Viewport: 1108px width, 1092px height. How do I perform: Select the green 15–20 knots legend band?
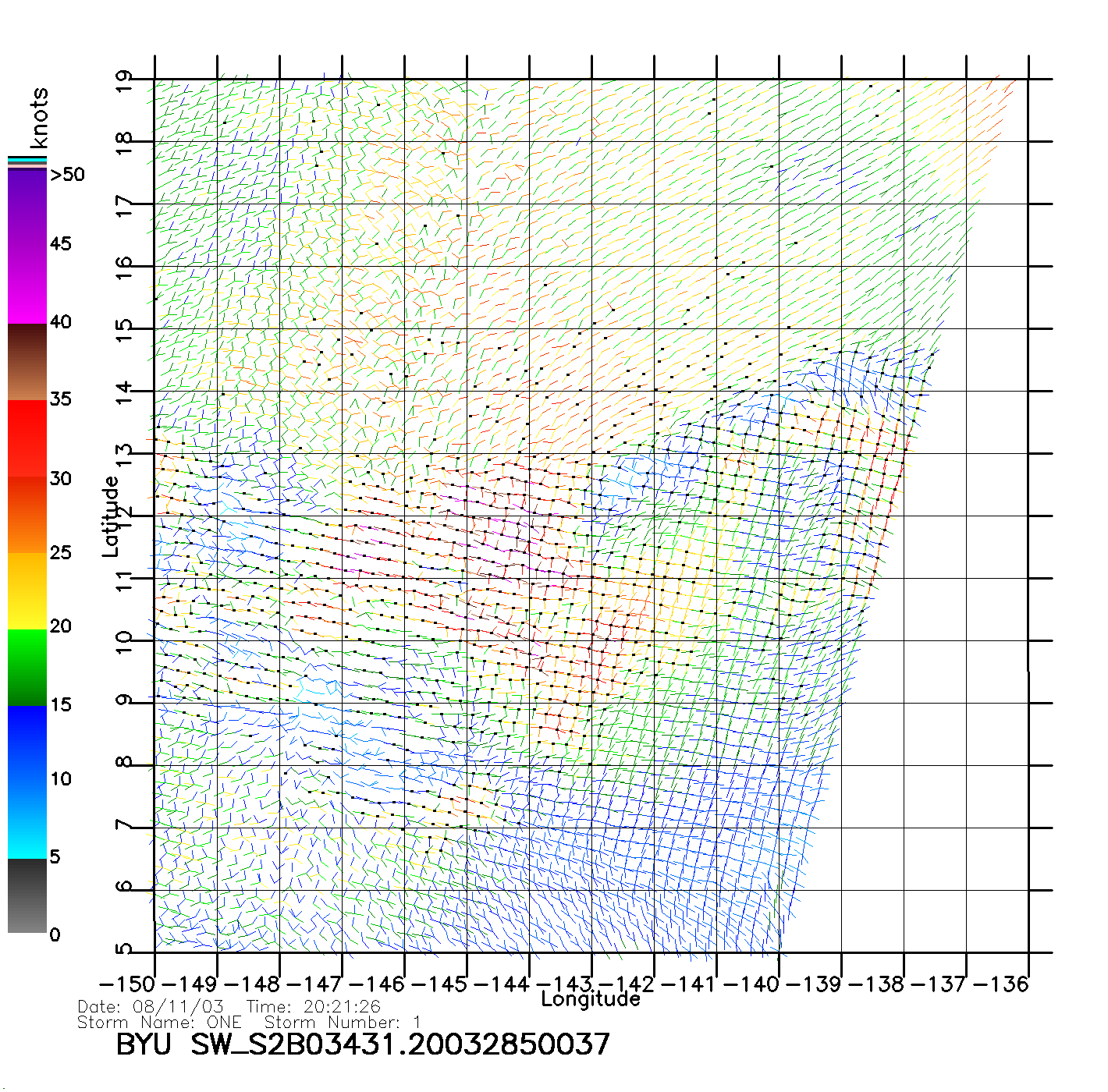point(27,667)
